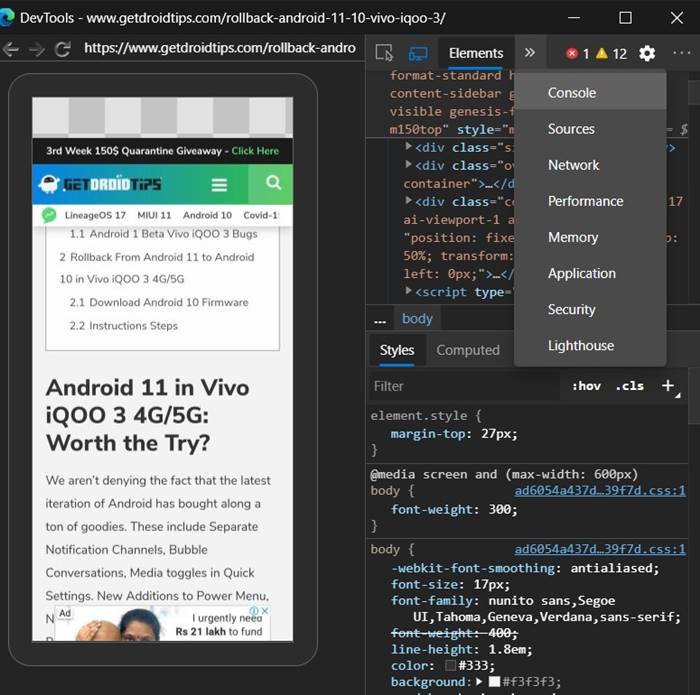Choose Security from the dropdown menu
Viewport: 700px width, 695px height.
(x=590, y=309)
